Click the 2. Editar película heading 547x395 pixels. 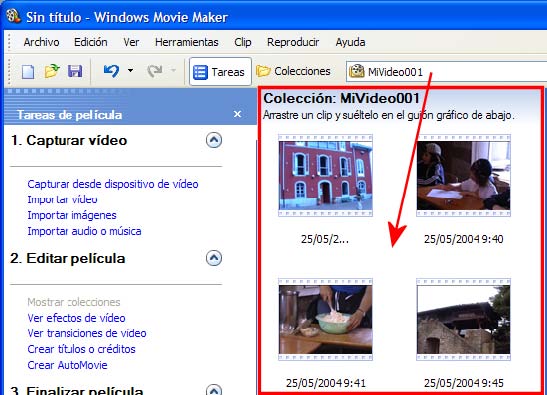click(68, 258)
